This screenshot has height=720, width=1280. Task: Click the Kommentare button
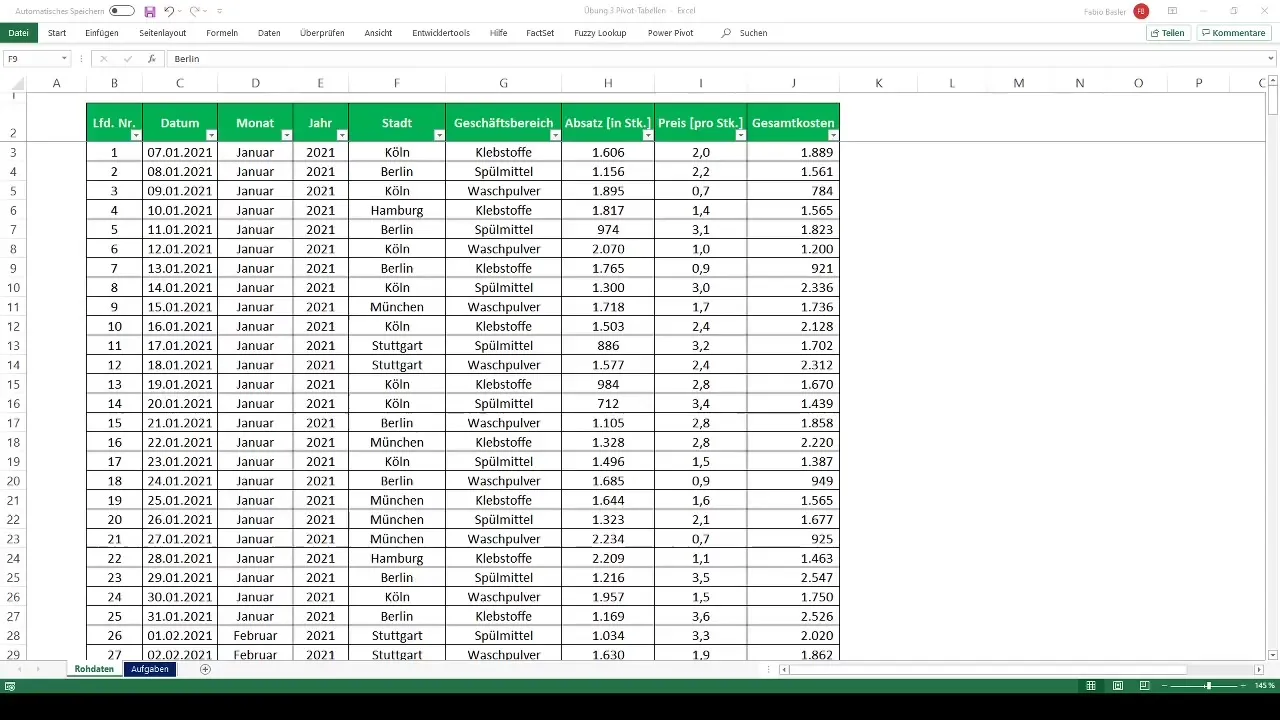1234,33
